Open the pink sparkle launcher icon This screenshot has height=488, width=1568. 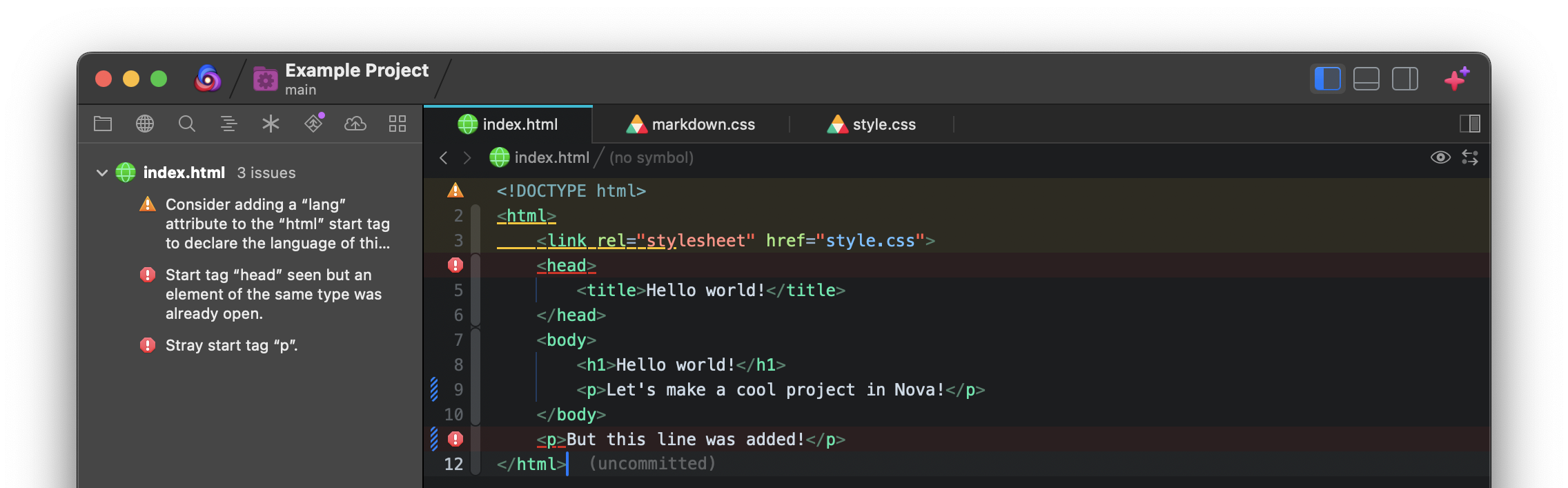point(1457,79)
